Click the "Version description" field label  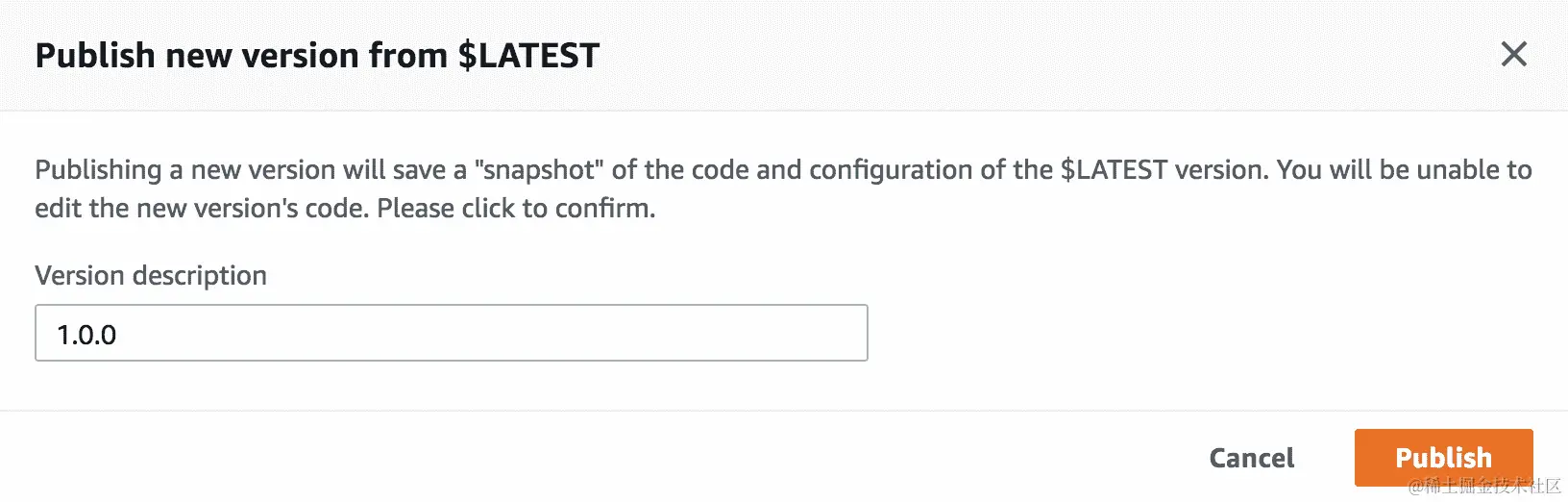[x=151, y=276]
